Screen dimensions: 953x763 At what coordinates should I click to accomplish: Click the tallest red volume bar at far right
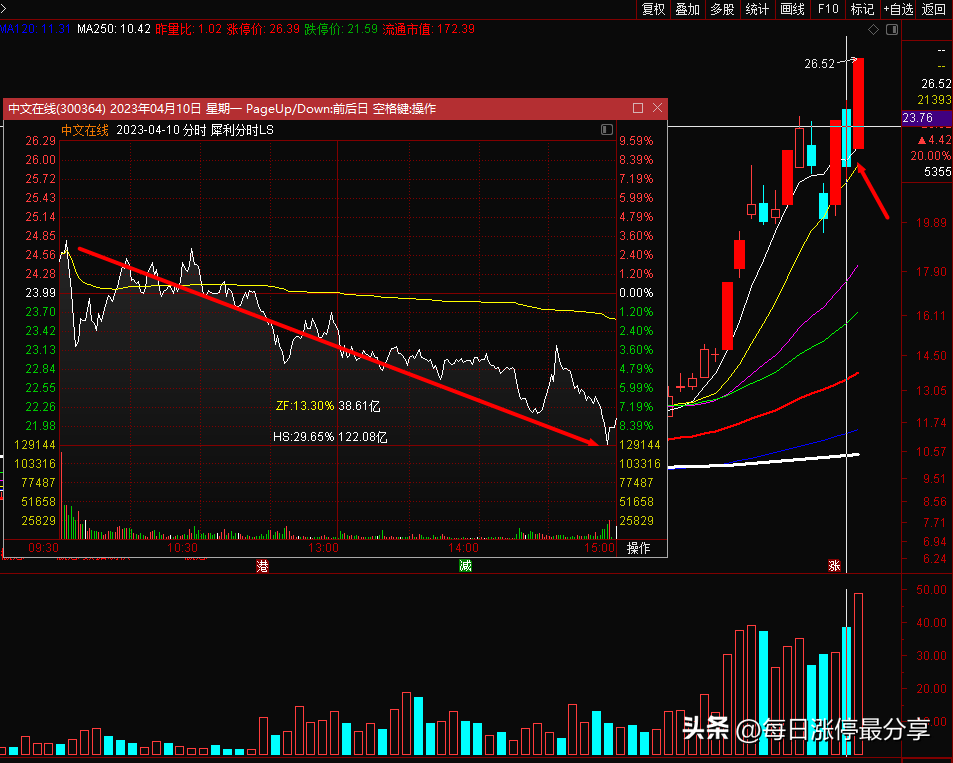click(x=858, y=674)
